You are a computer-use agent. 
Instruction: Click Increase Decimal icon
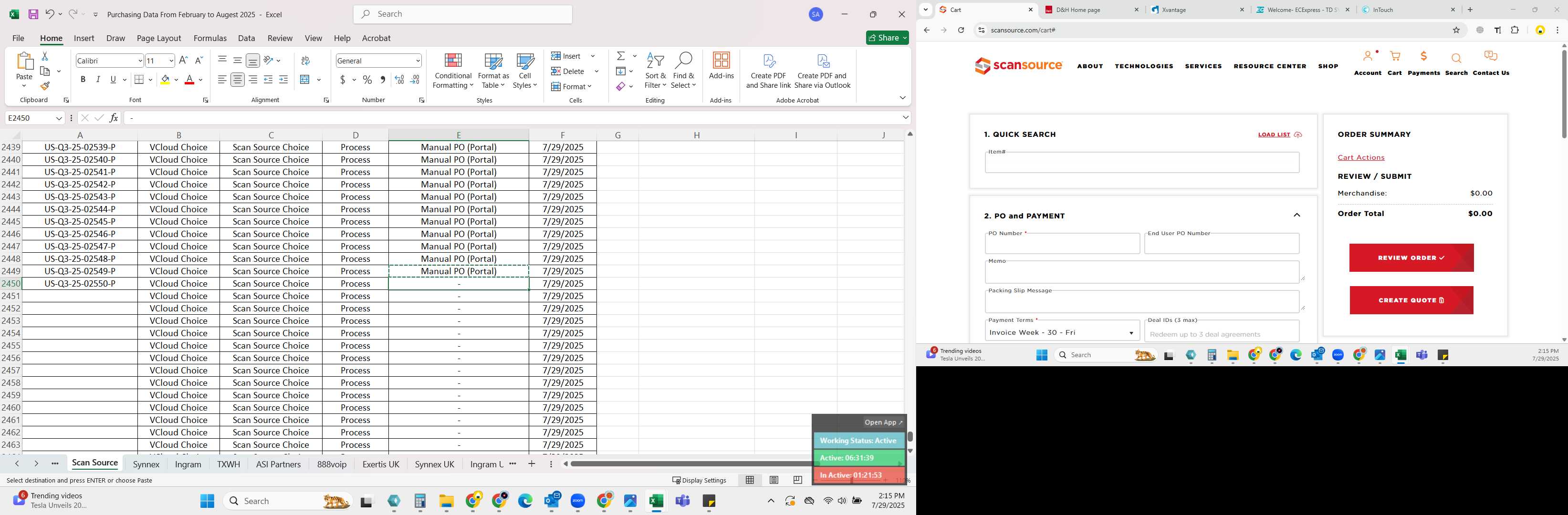coord(399,80)
